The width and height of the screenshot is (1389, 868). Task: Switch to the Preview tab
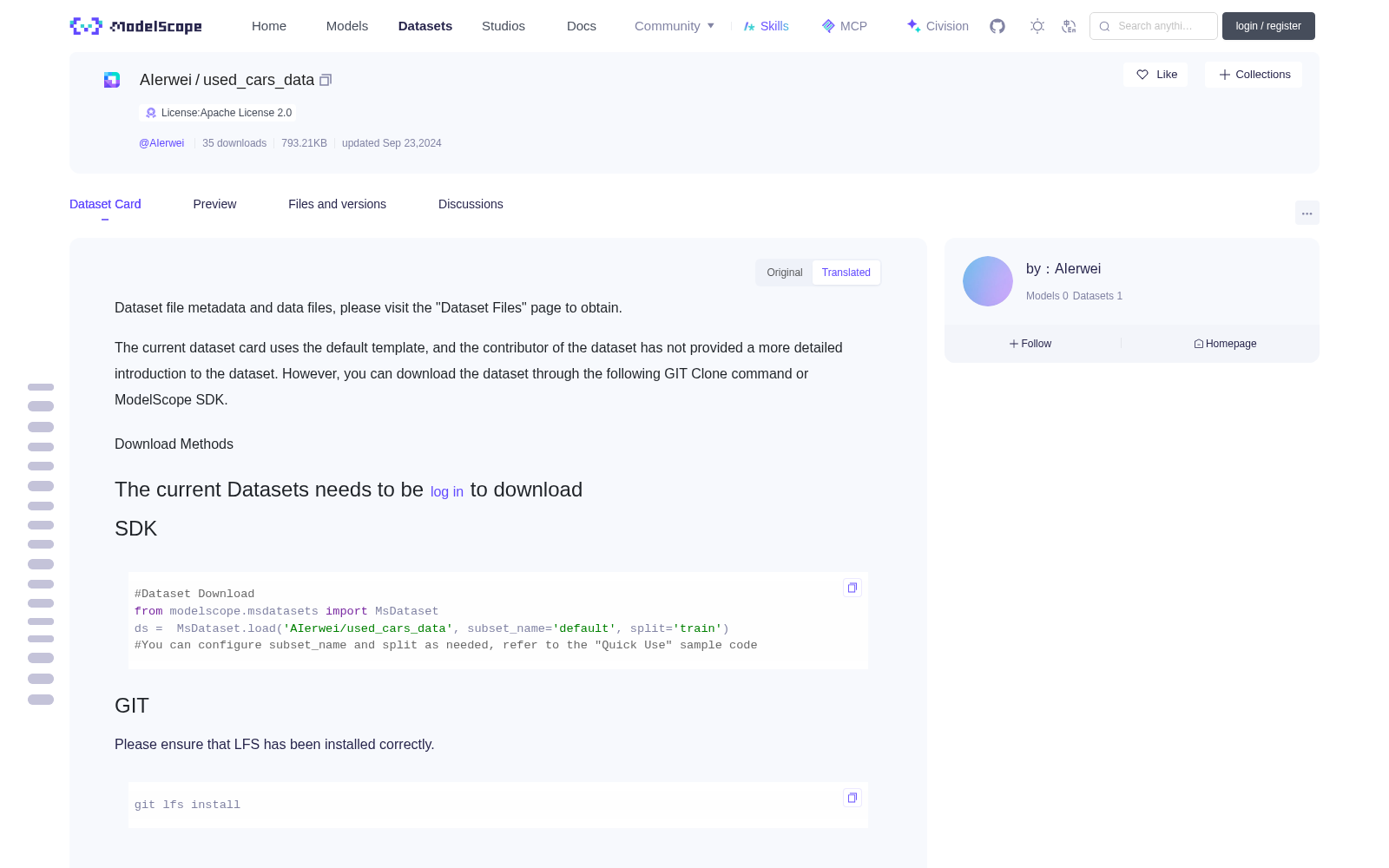(214, 204)
